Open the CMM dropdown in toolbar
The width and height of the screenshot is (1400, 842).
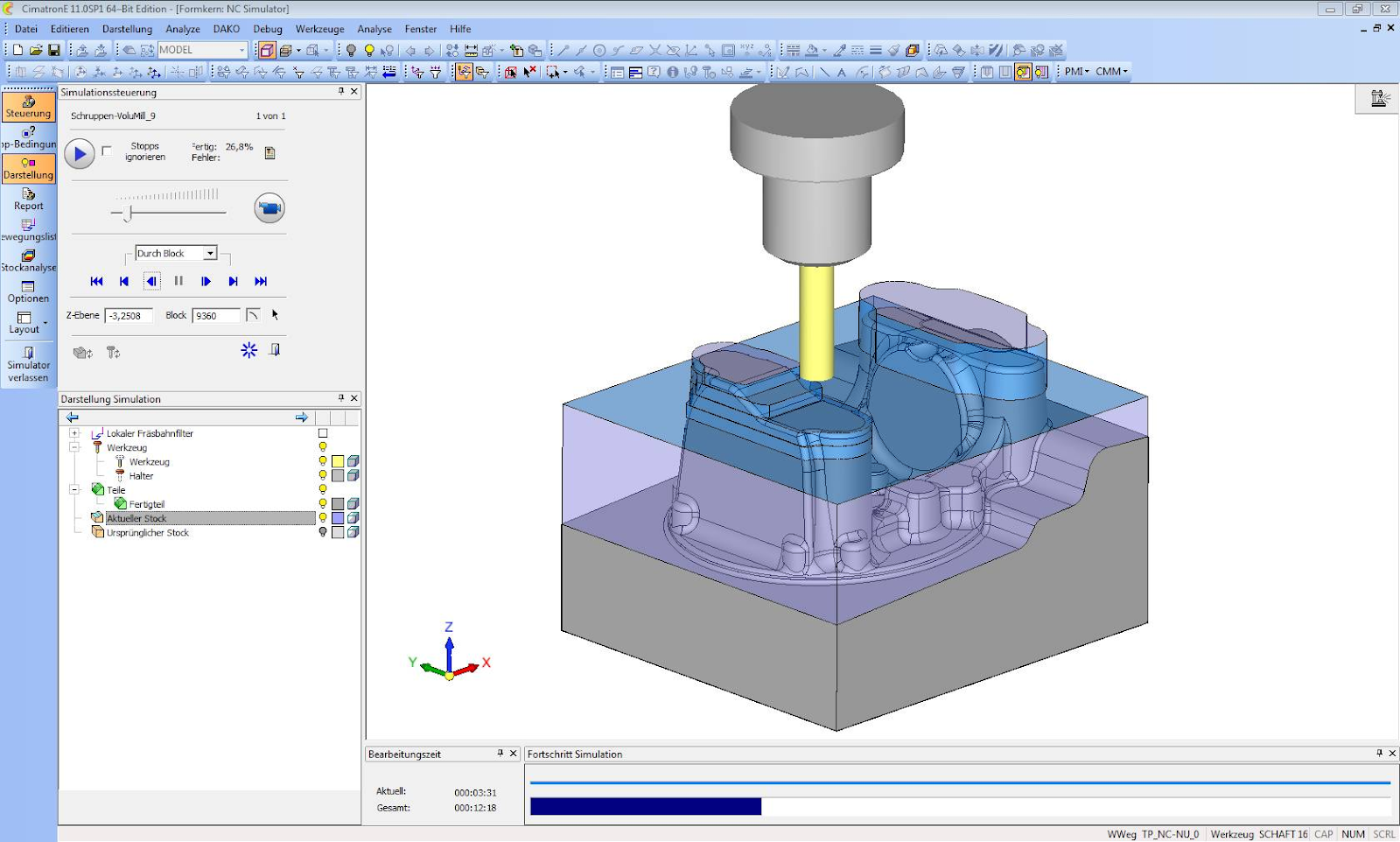(x=1111, y=71)
